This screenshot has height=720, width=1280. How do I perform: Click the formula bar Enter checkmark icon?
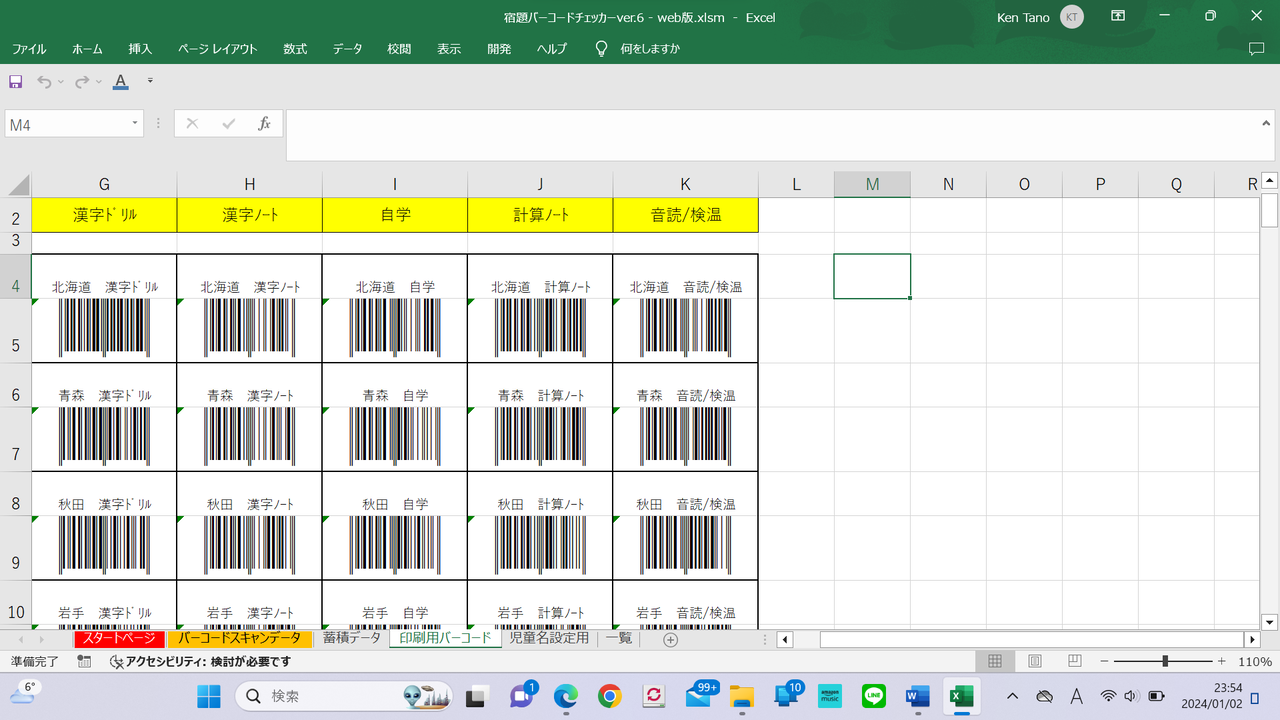click(x=228, y=124)
